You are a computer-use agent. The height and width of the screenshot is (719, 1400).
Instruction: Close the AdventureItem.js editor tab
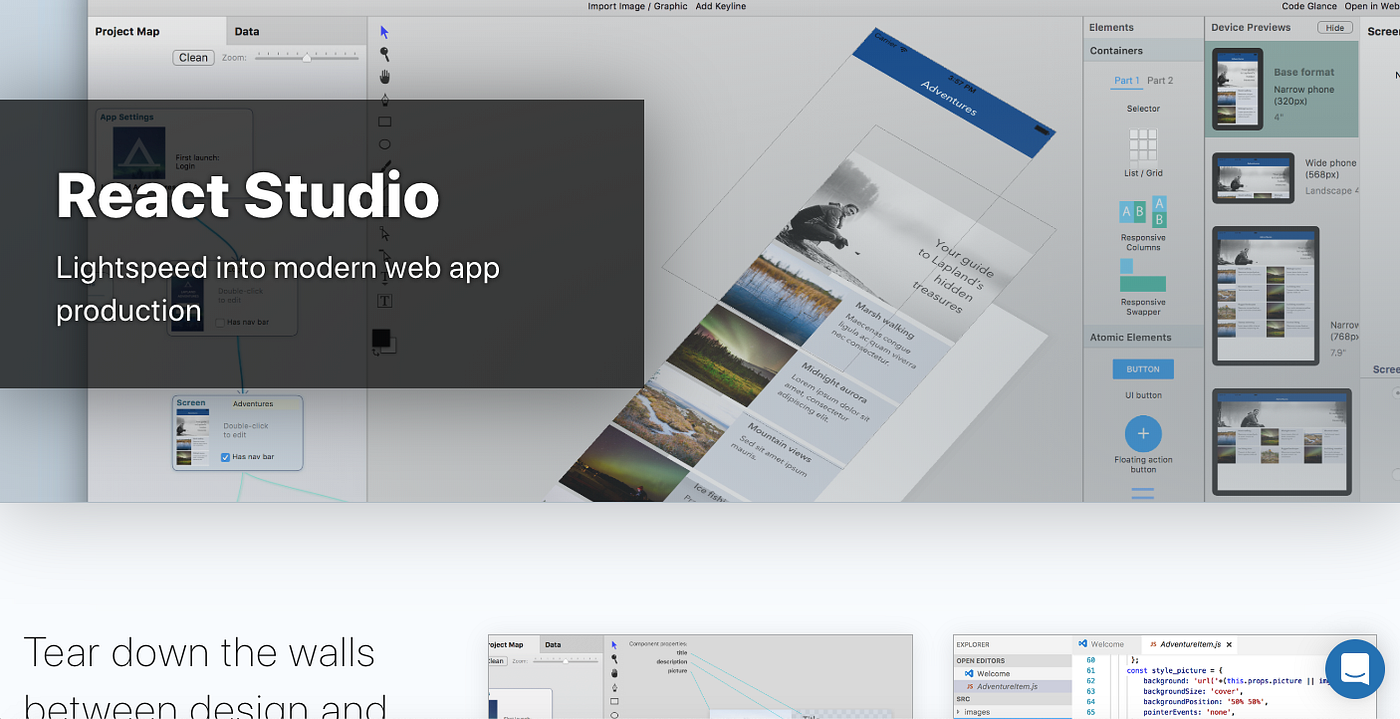pos(1229,645)
